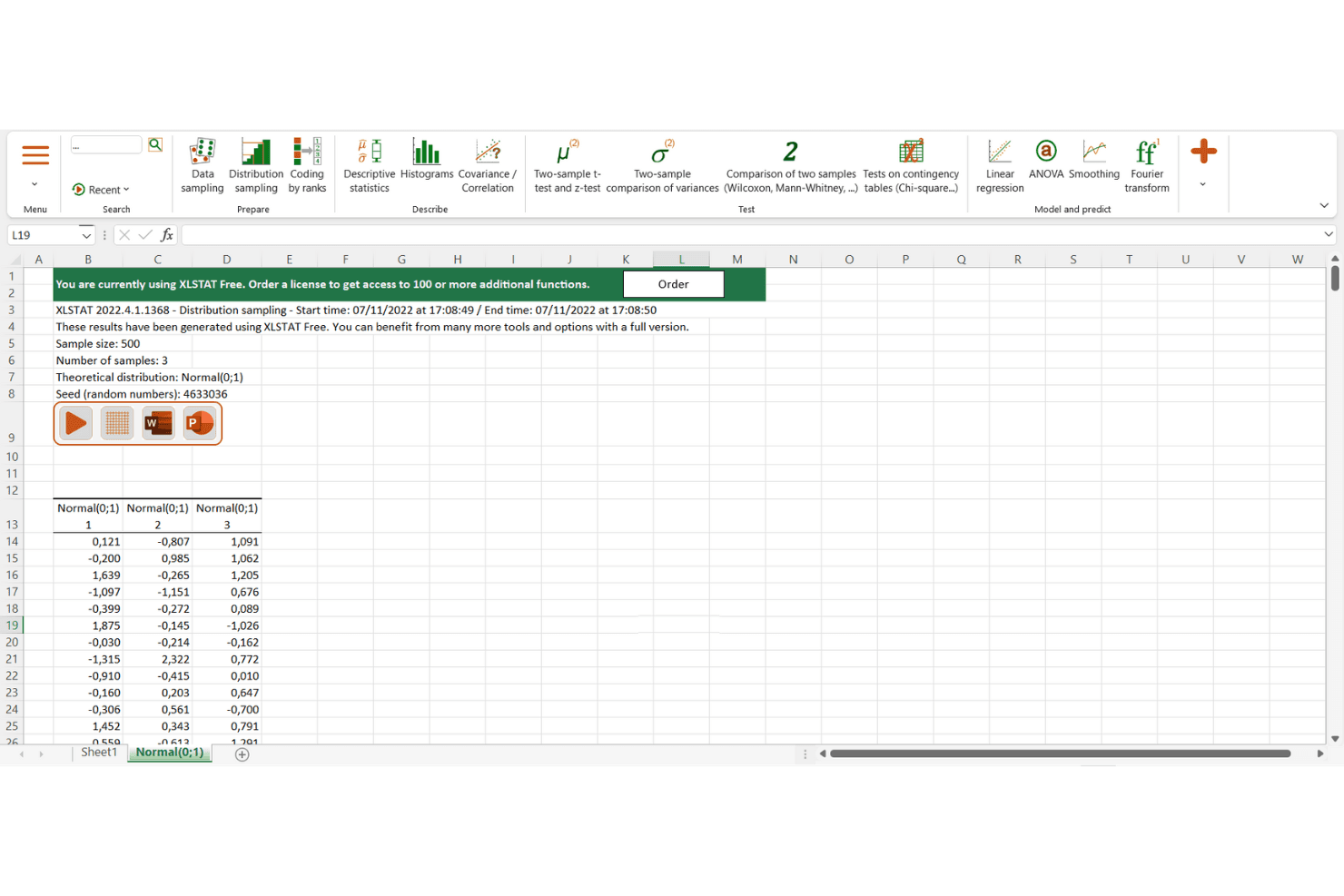Select cell containing 1,639

point(88,576)
